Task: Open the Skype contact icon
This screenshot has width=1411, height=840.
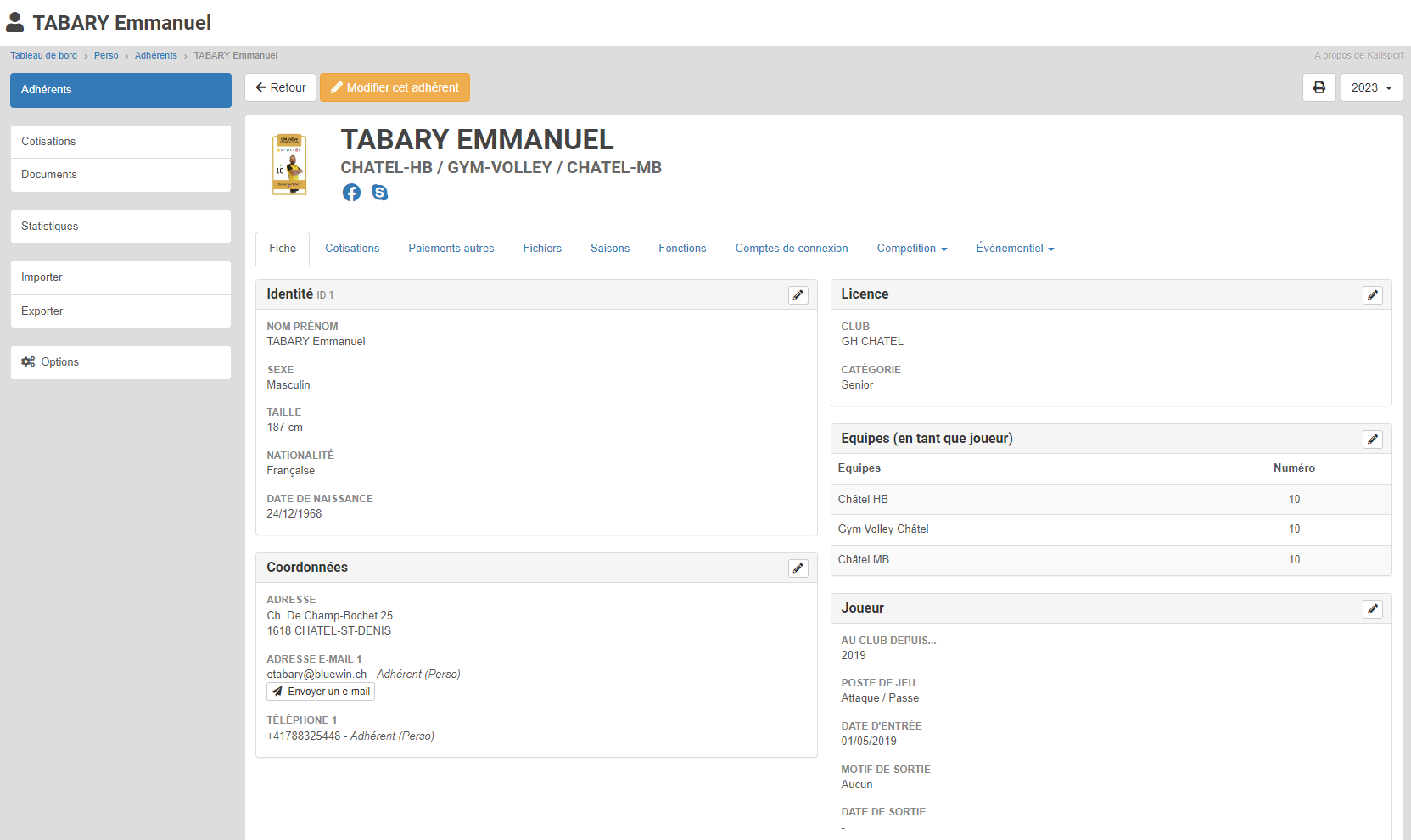Action: (379, 193)
